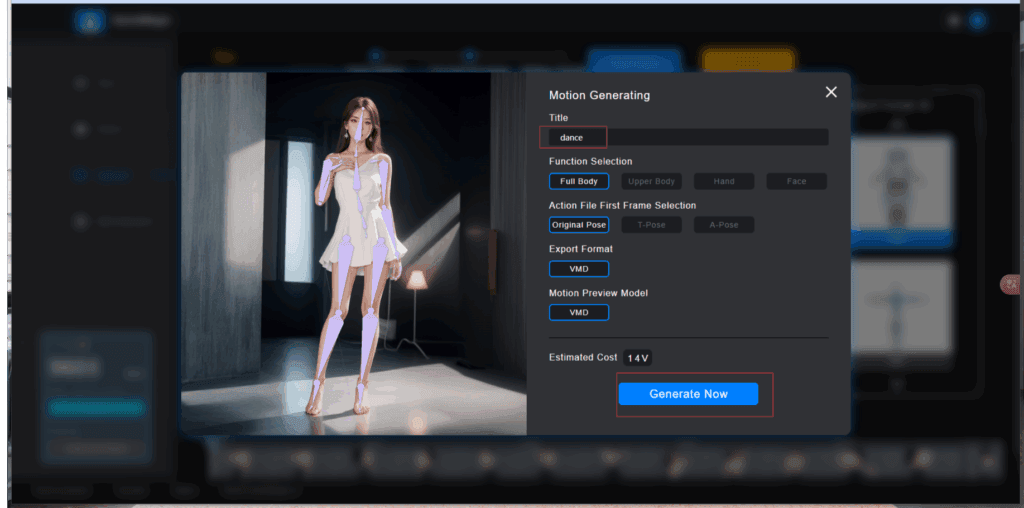The image size is (1024, 508).
Task: Close the Motion Generating dialog
Action: [831, 92]
